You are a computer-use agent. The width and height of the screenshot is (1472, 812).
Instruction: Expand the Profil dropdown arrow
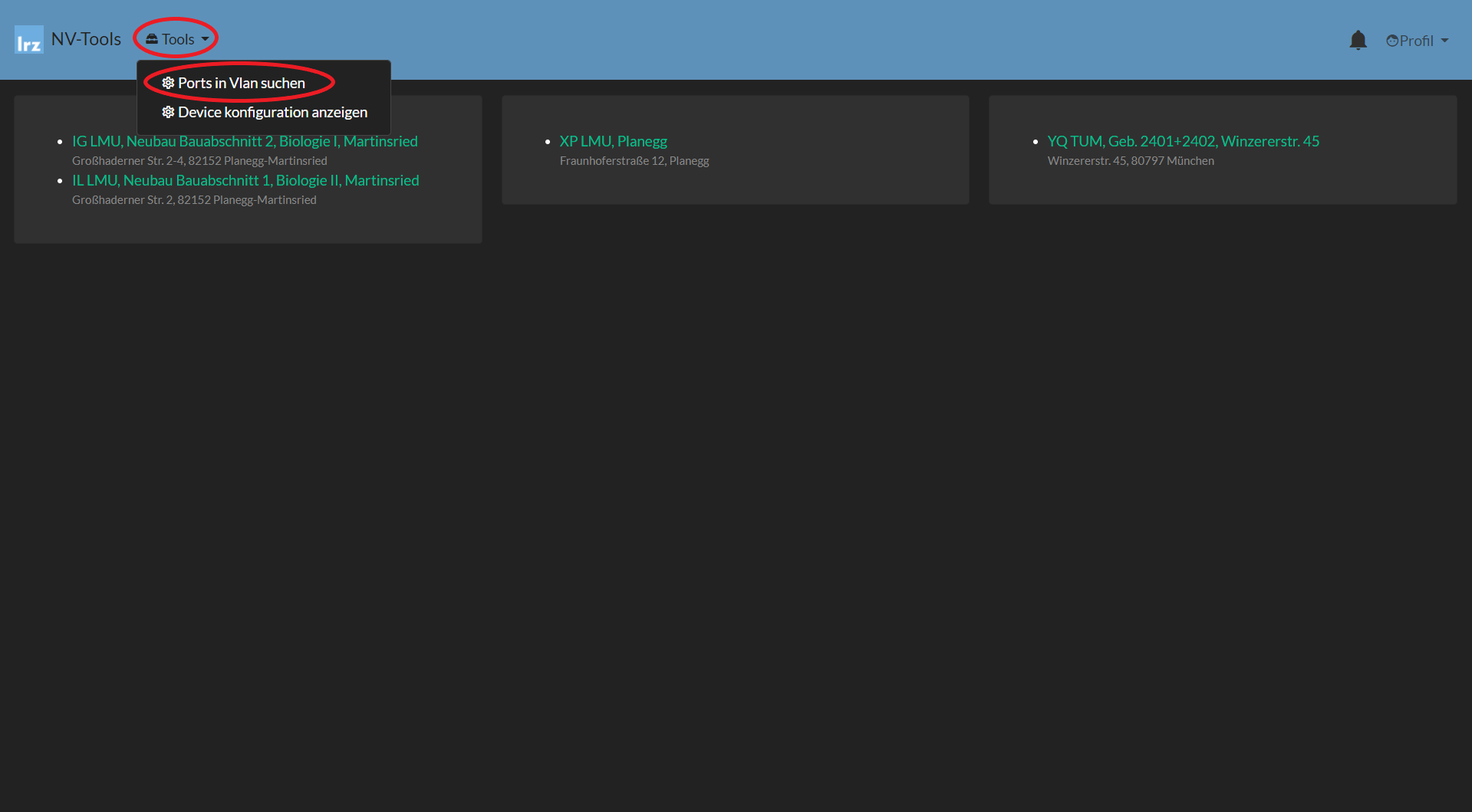pos(1444,41)
